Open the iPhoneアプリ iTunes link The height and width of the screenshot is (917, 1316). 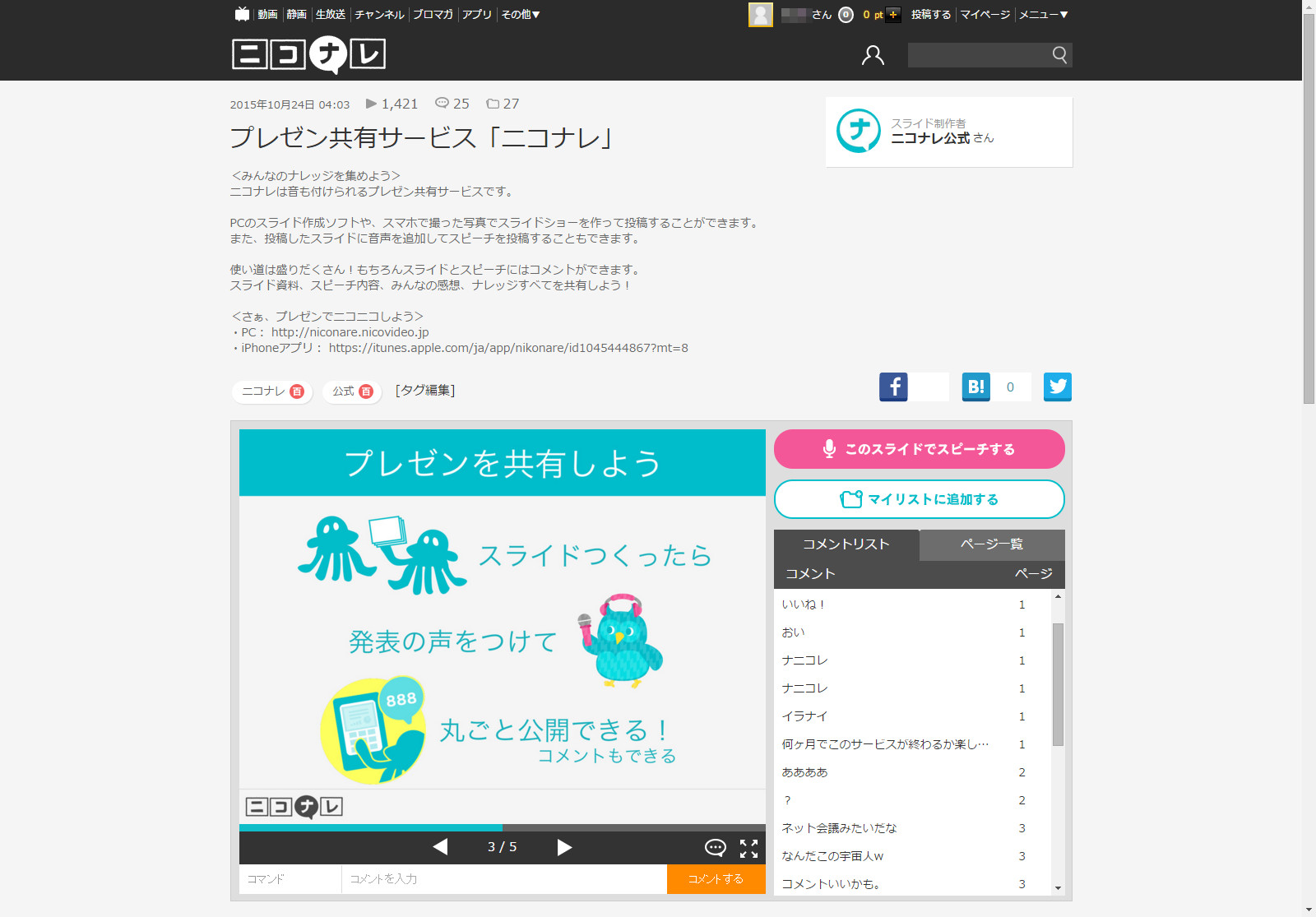coord(507,347)
